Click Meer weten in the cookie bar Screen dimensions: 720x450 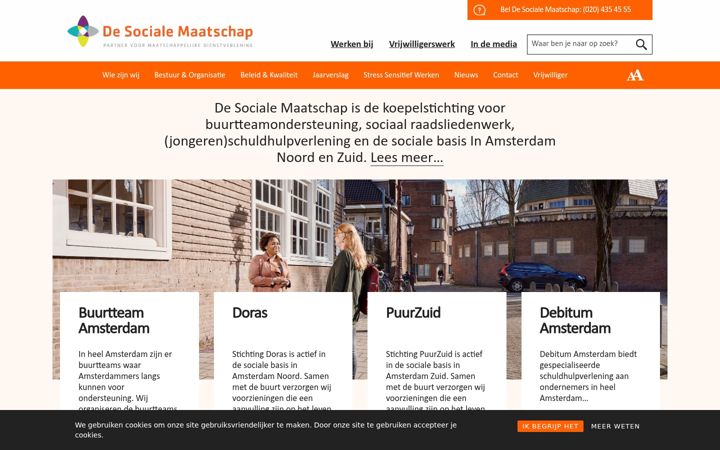pyautogui.click(x=615, y=426)
